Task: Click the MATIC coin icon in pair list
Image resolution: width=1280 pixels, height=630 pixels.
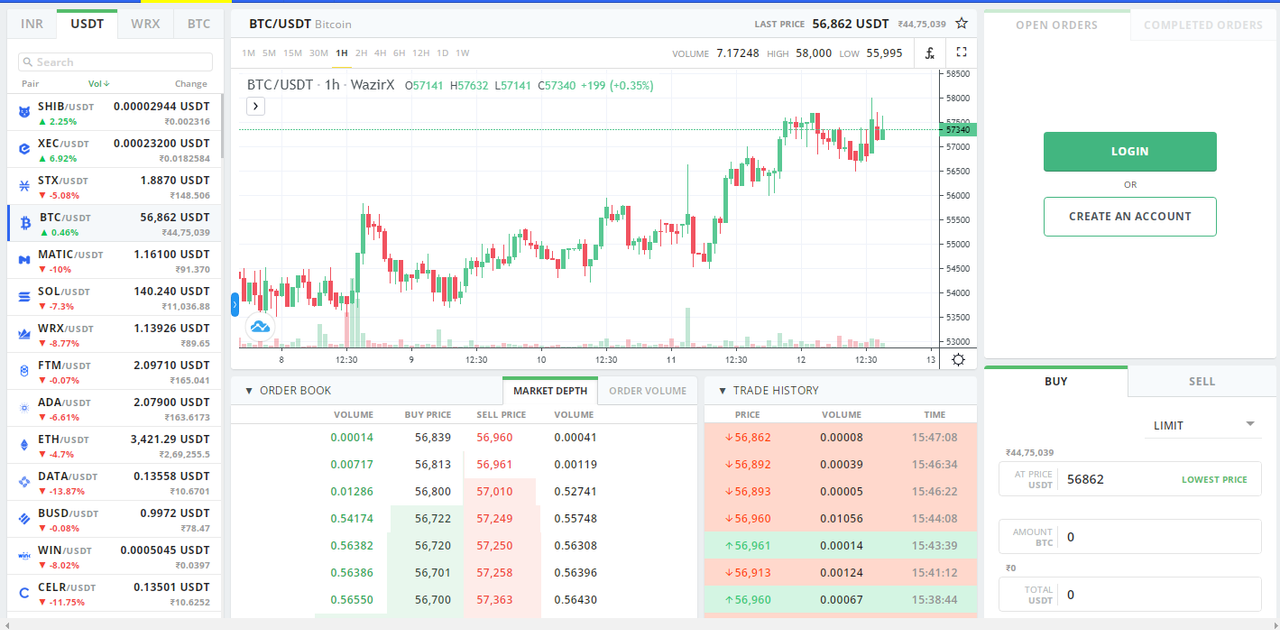Action: (24, 260)
